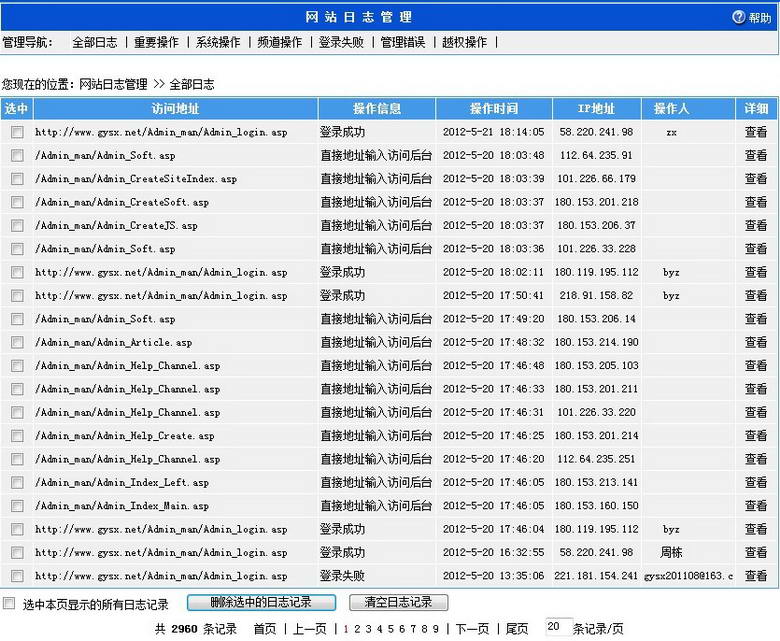View details of Admin_Index_Main.asp row
780x641 pixels.
pyautogui.click(x=756, y=506)
